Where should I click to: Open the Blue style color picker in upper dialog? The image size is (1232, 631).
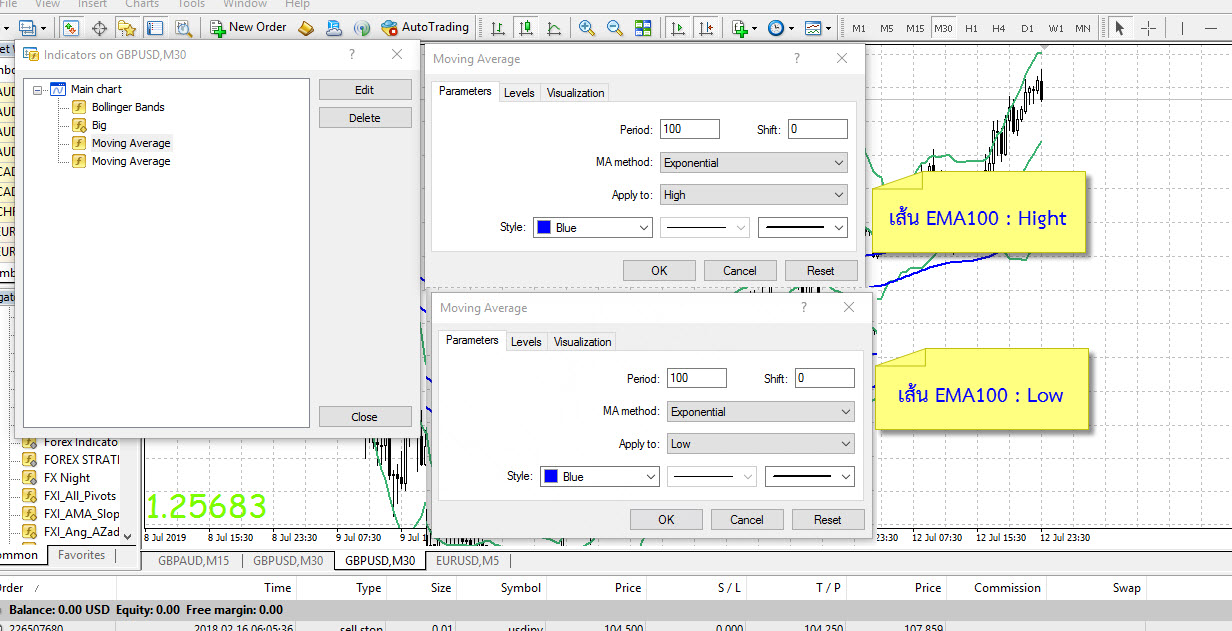coord(592,228)
